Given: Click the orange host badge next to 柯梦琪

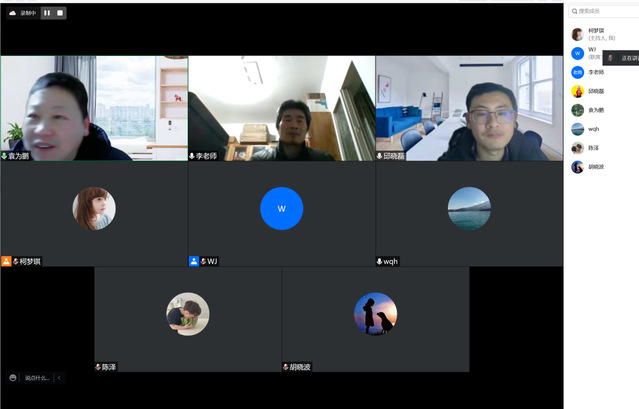Looking at the screenshot, I should 6,261.
